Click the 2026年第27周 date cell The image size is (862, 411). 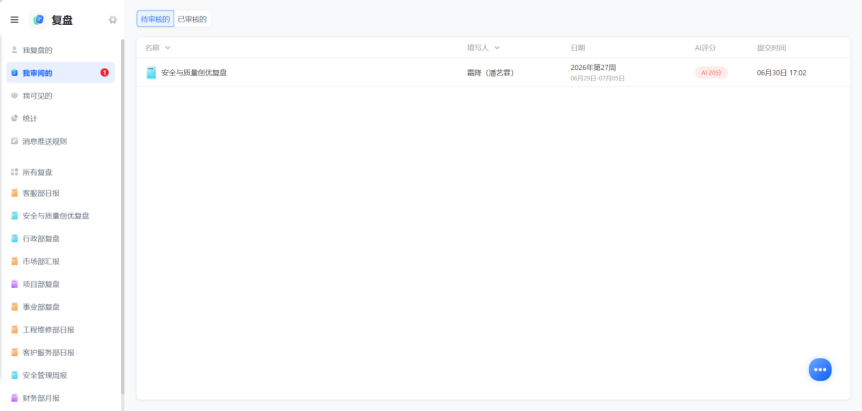[593, 68]
